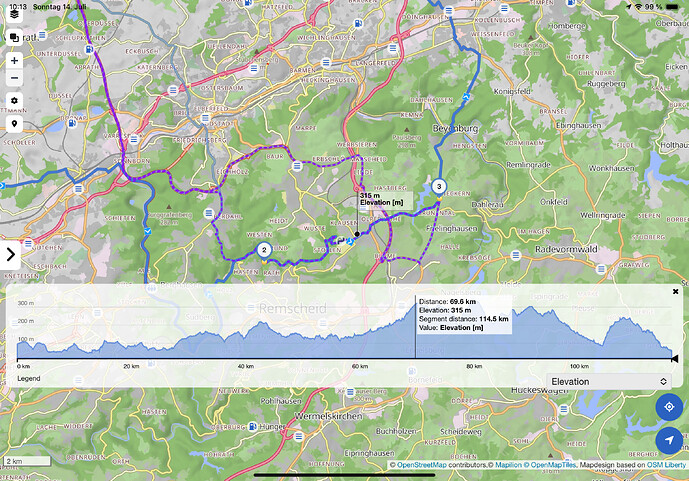Open the gear settings button

[14, 101]
